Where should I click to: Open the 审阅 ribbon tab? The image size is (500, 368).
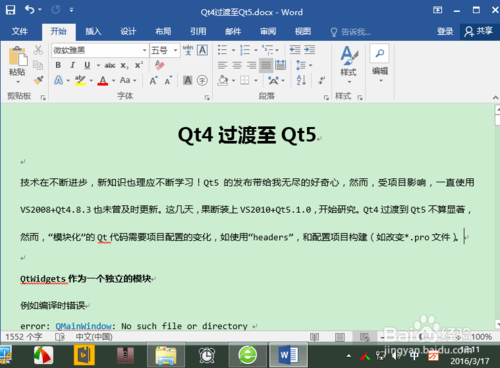(x=268, y=32)
